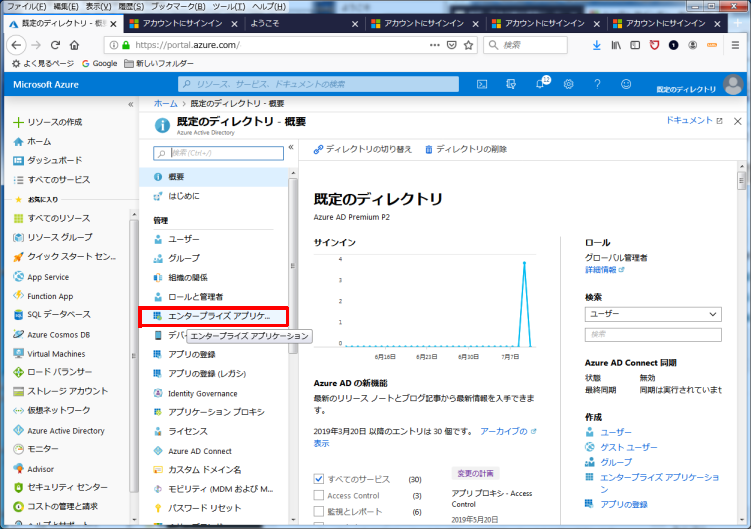The height and width of the screenshot is (529, 751).
Task: Toggle すべてのサービス checkbox
Action: click(319, 479)
